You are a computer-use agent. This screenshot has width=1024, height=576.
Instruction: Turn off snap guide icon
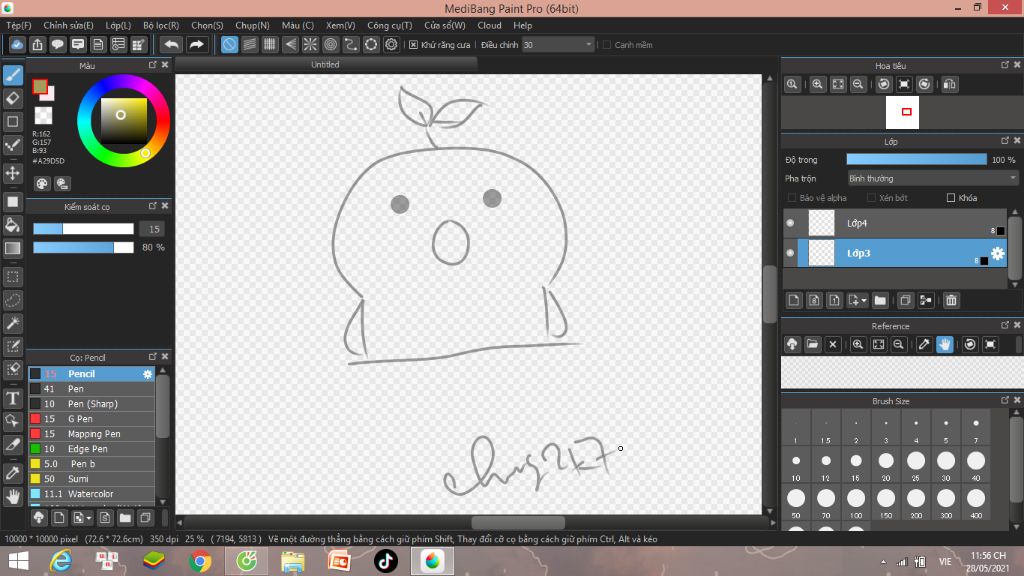pyautogui.click(x=229, y=44)
